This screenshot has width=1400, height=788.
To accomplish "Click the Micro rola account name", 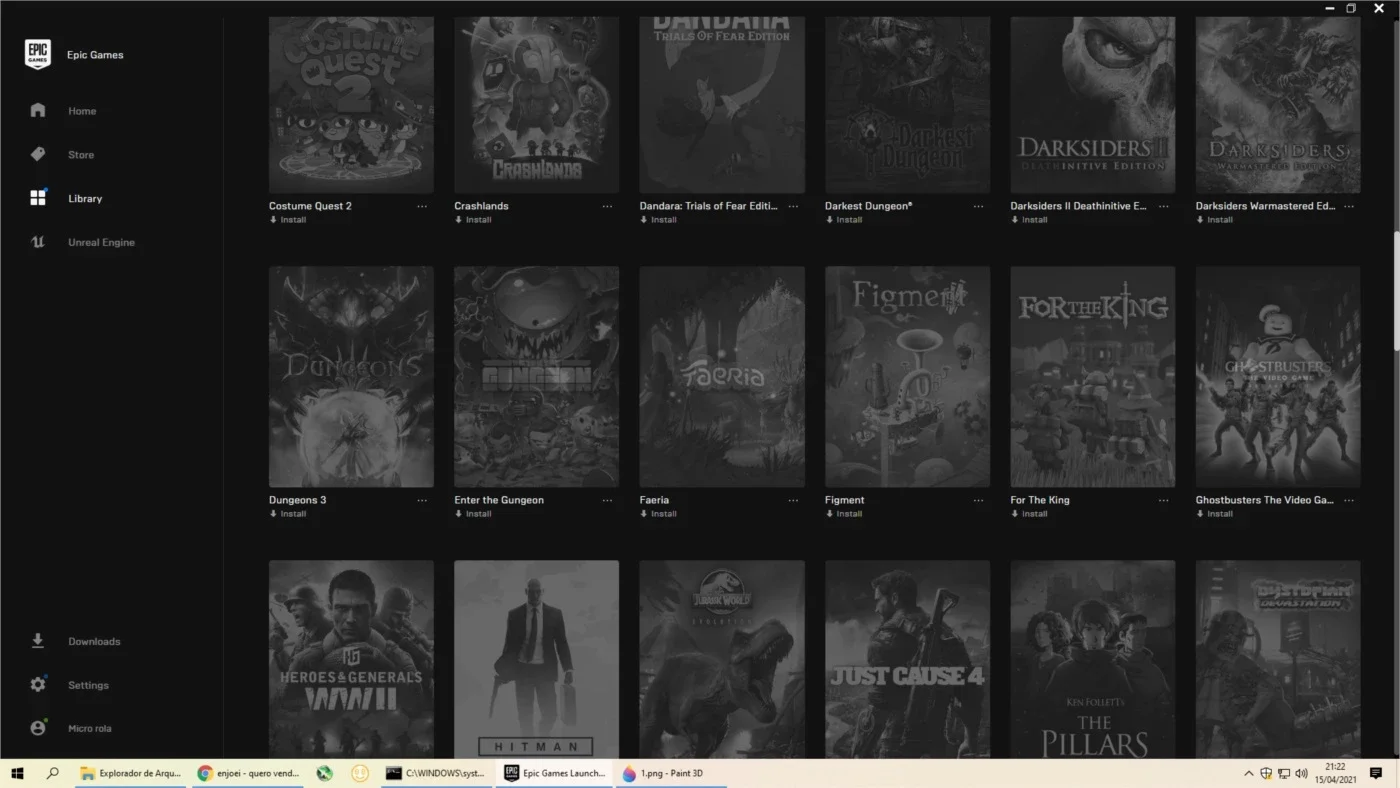I will (x=89, y=729).
